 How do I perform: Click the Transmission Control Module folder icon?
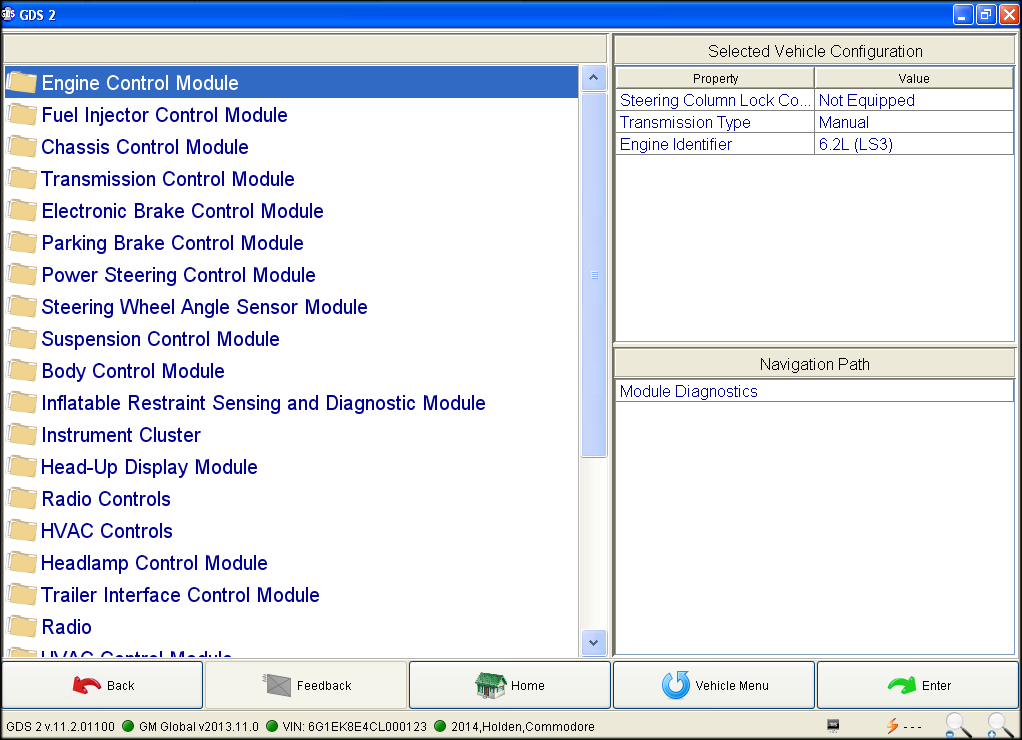[x=22, y=179]
